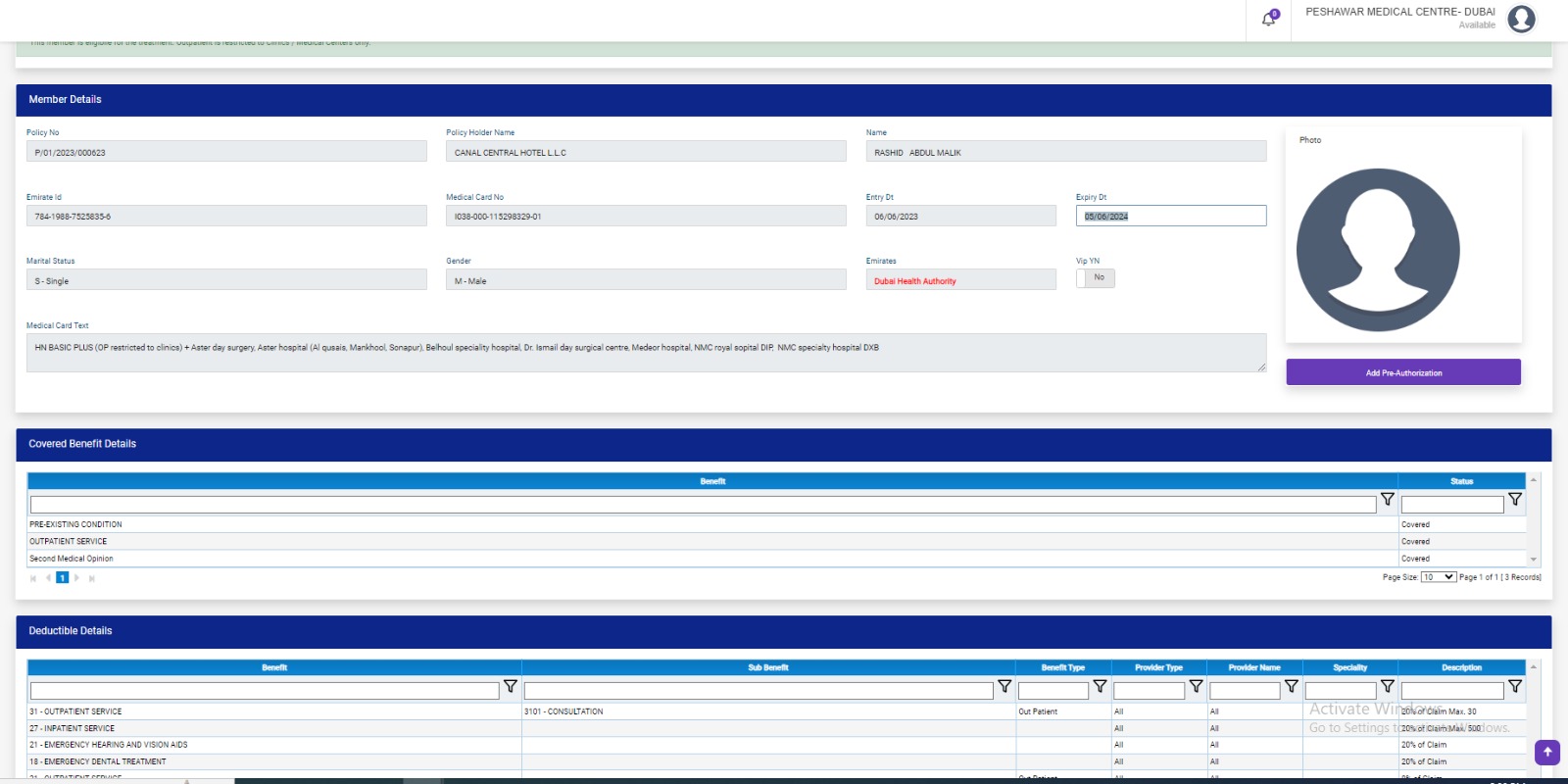Sort by Provider Name column header
1568x784 pixels.
pyautogui.click(x=1253, y=667)
